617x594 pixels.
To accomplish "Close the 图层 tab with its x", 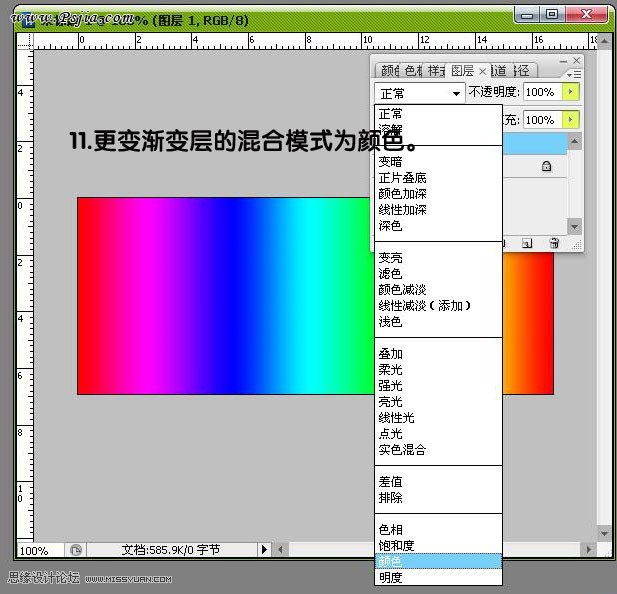I will (483, 72).
